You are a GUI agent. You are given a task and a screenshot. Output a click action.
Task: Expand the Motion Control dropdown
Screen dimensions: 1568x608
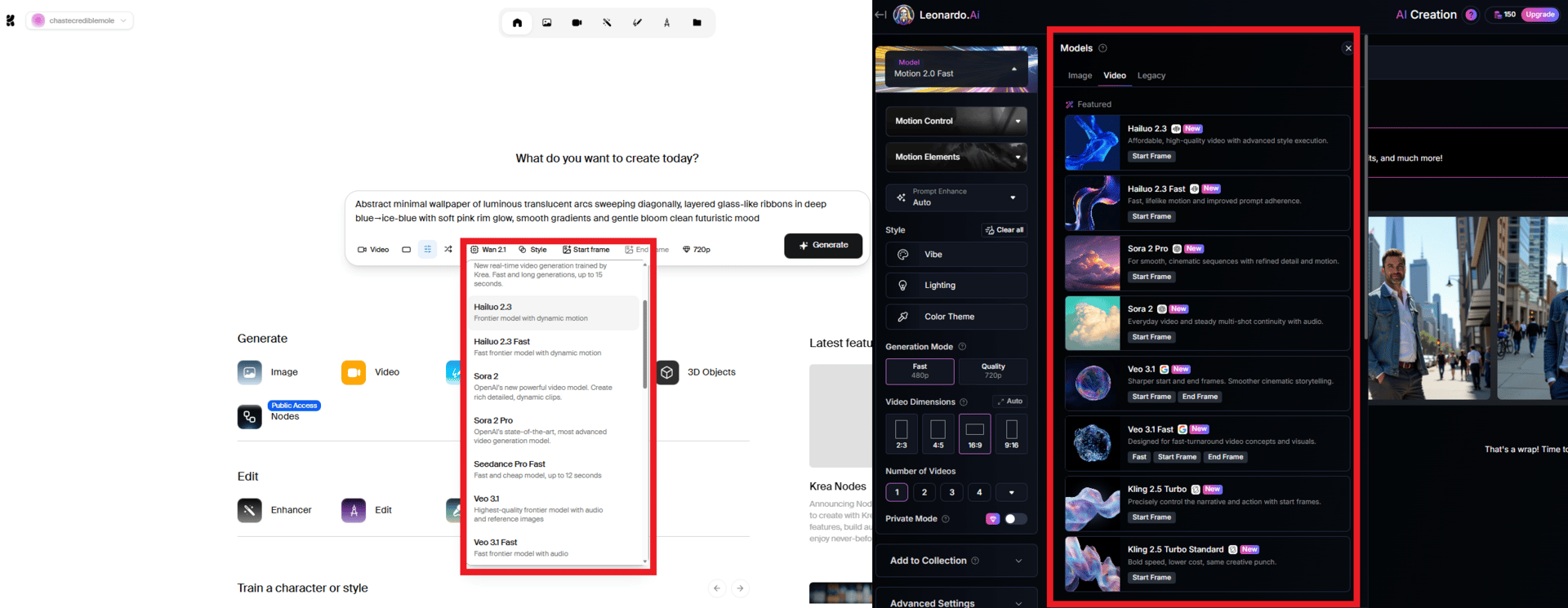pos(956,121)
